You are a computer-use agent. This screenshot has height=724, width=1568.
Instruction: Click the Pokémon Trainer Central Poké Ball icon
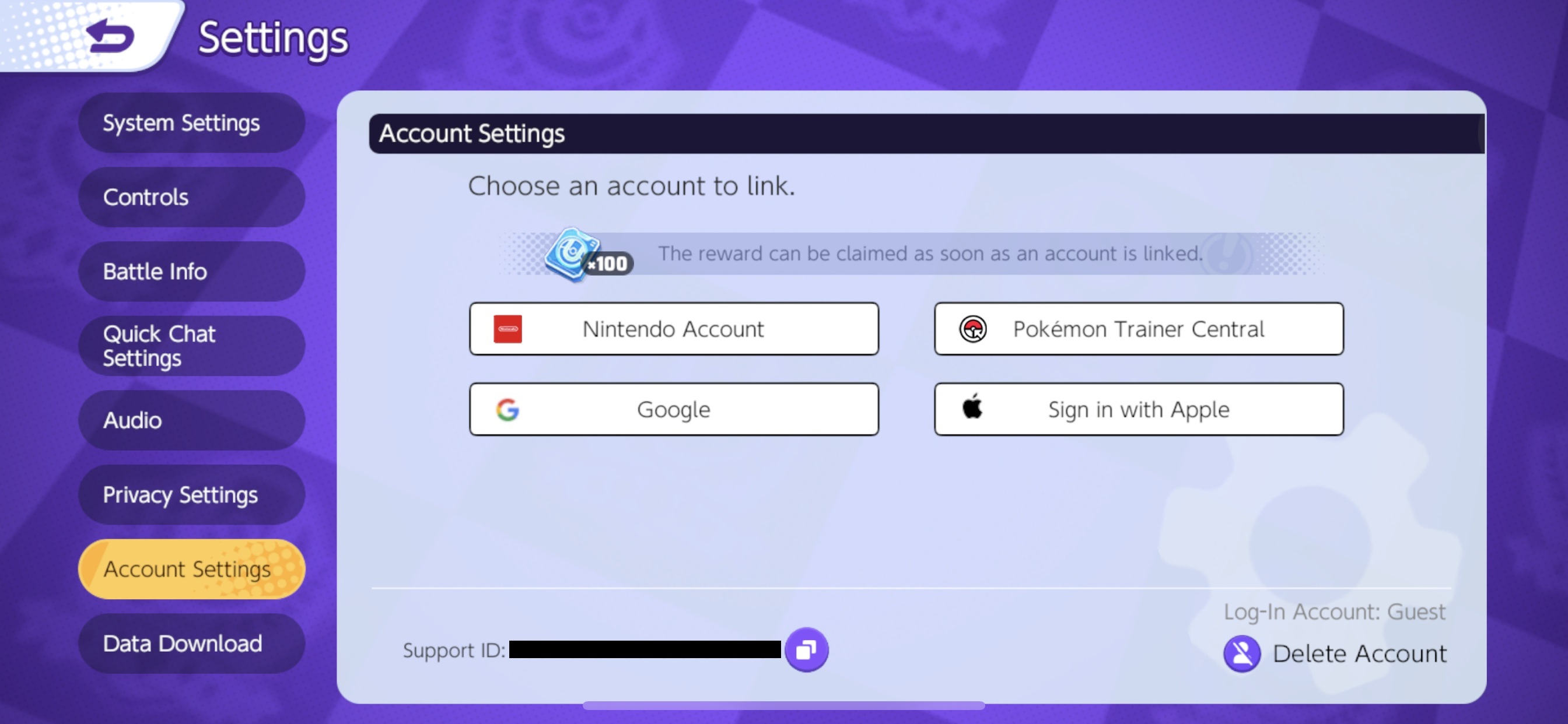coord(972,329)
